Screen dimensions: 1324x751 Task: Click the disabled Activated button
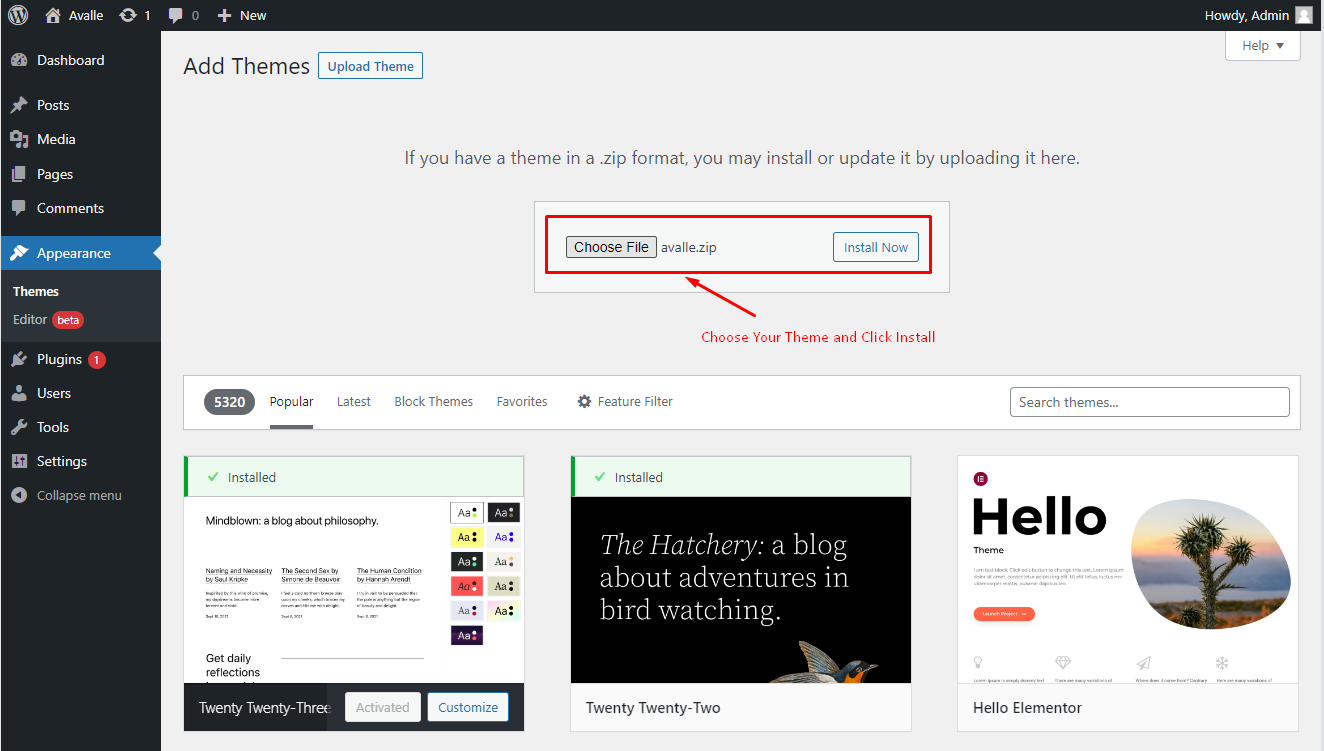pos(383,707)
